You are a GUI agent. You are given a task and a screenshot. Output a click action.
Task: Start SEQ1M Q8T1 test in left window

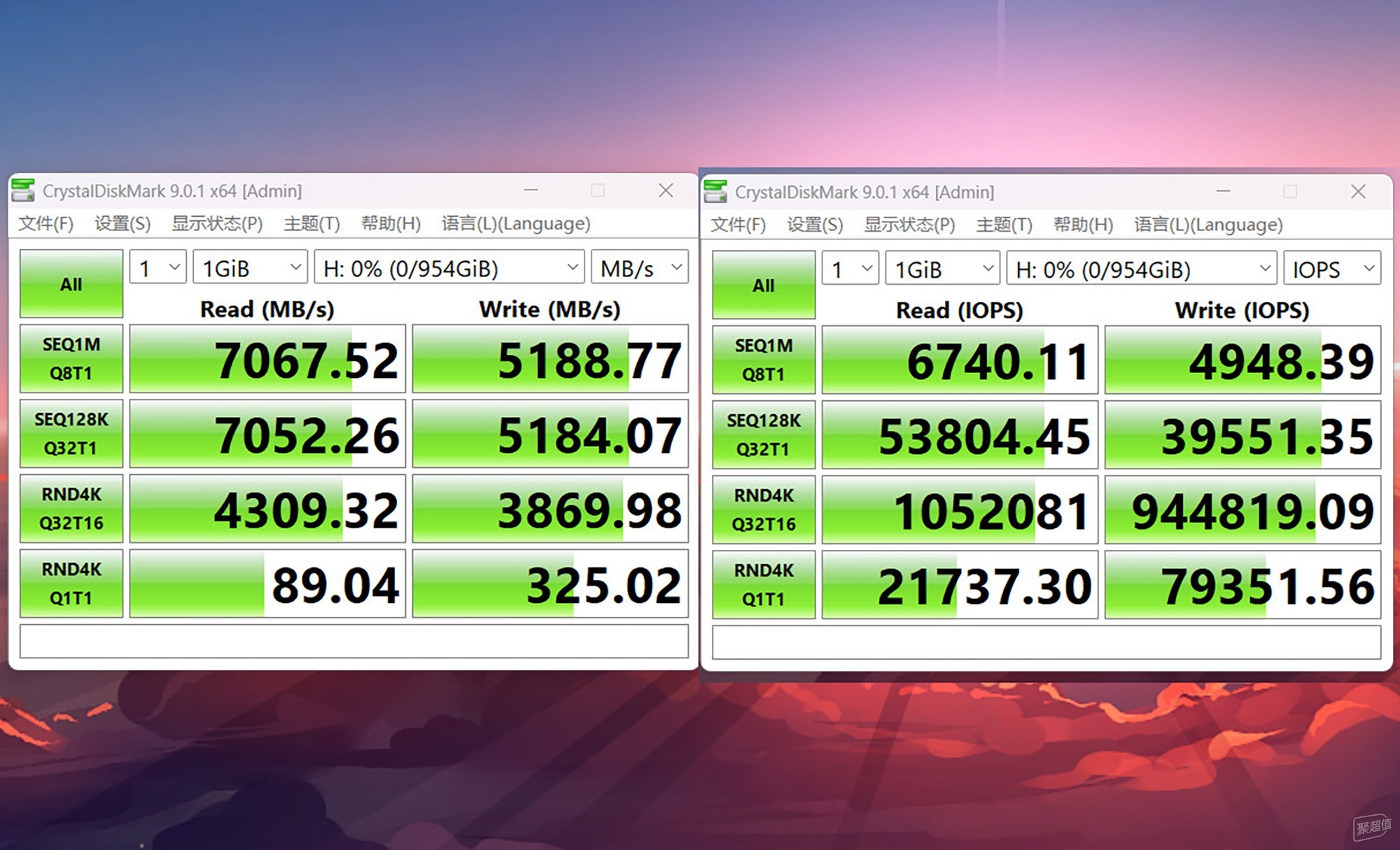click(71, 358)
